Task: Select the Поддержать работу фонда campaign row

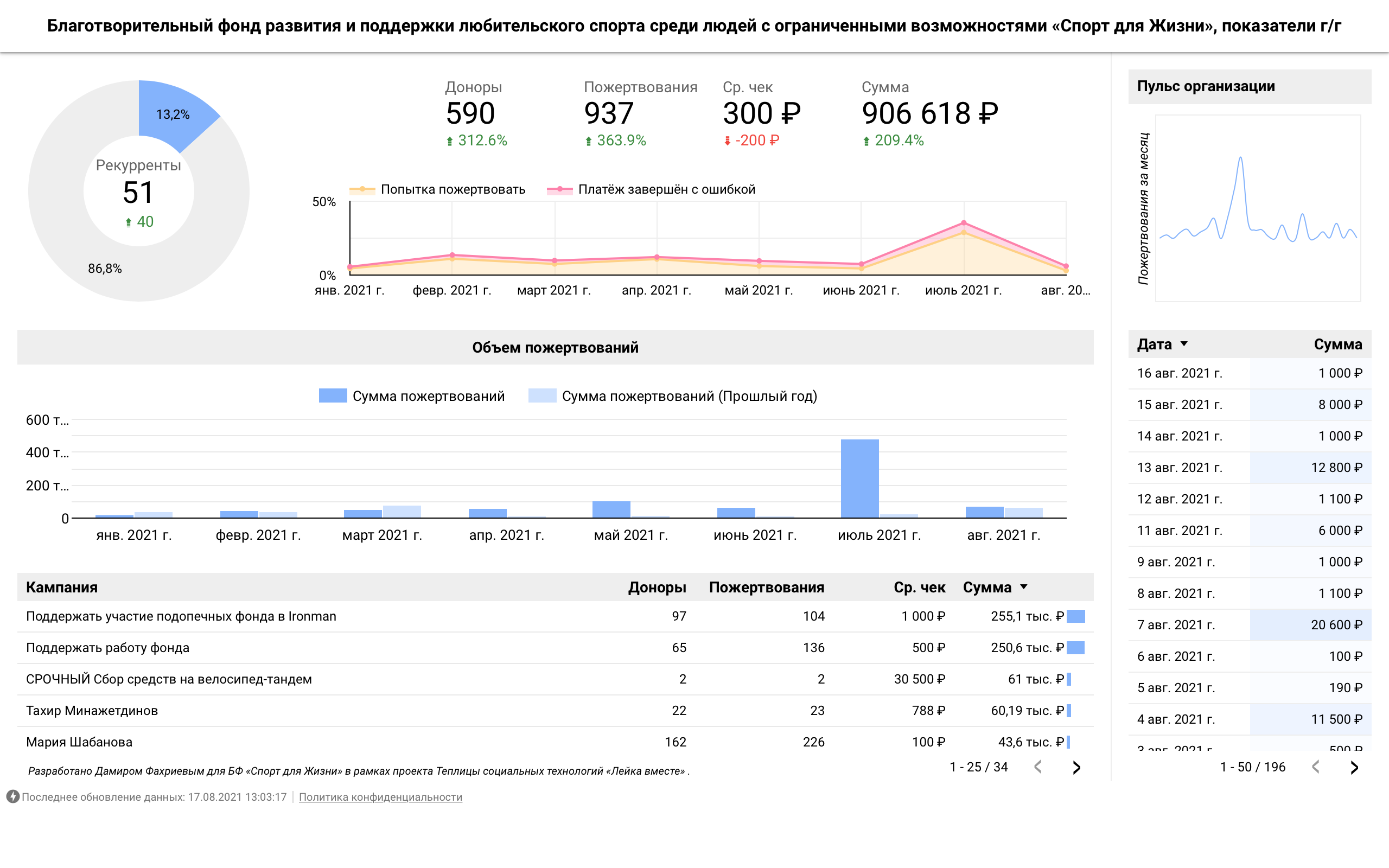Action: pos(108,648)
